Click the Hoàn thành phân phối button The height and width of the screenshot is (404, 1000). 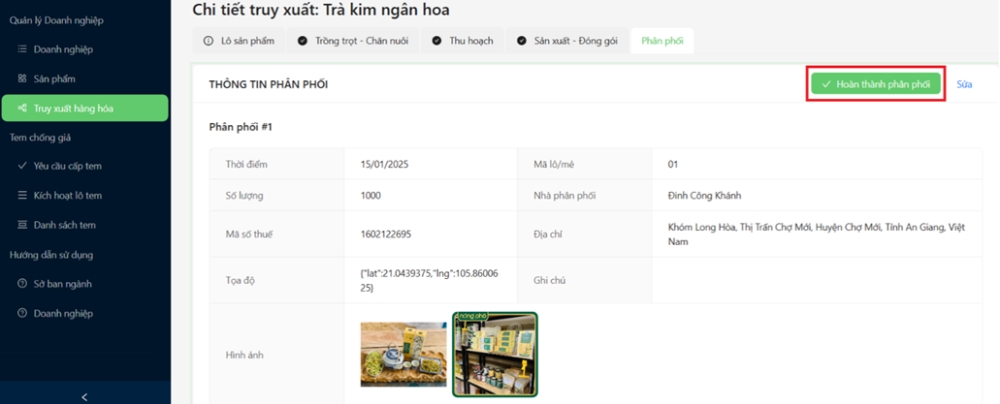(876, 84)
